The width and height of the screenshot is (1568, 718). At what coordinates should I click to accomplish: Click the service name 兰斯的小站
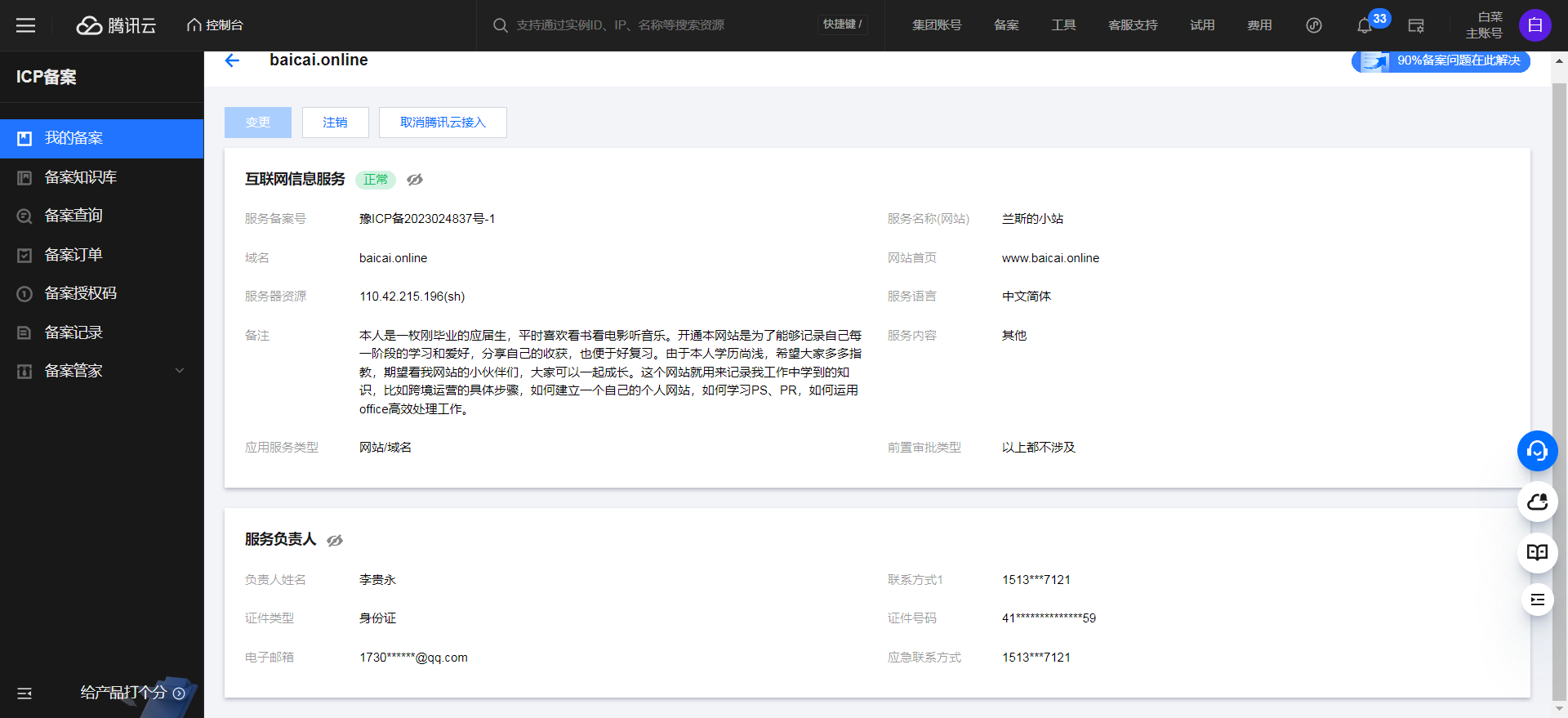coord(1032,219)
